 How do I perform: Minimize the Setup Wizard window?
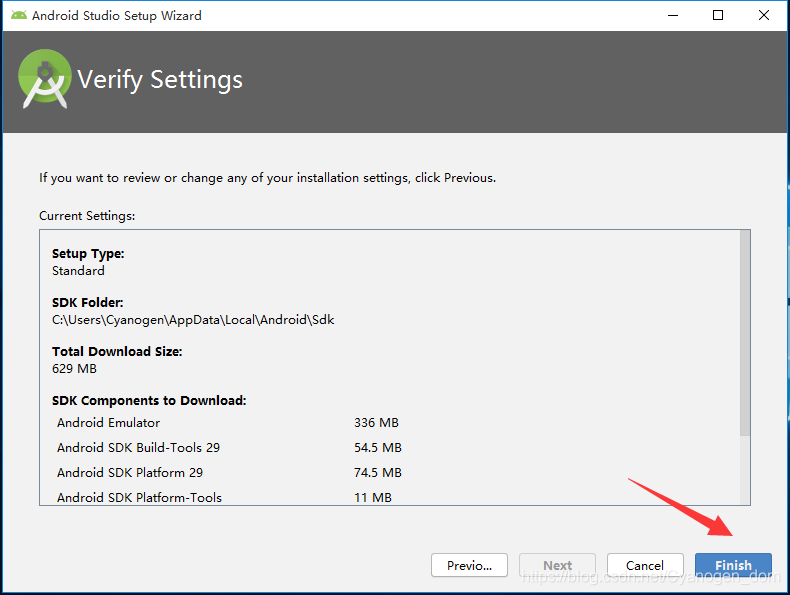tap(673, 15)
